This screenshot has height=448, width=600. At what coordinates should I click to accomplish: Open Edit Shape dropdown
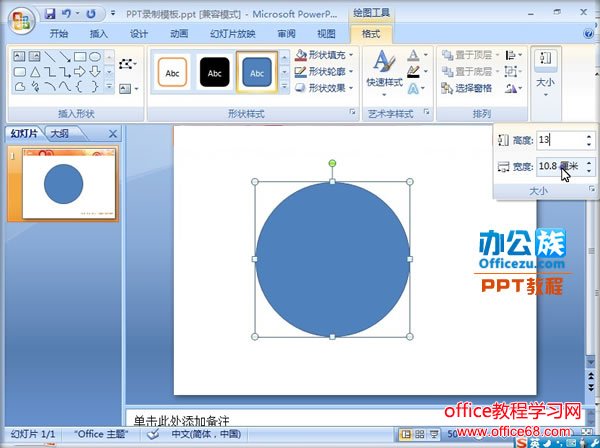pyautogui.click(x=128, y=64)
